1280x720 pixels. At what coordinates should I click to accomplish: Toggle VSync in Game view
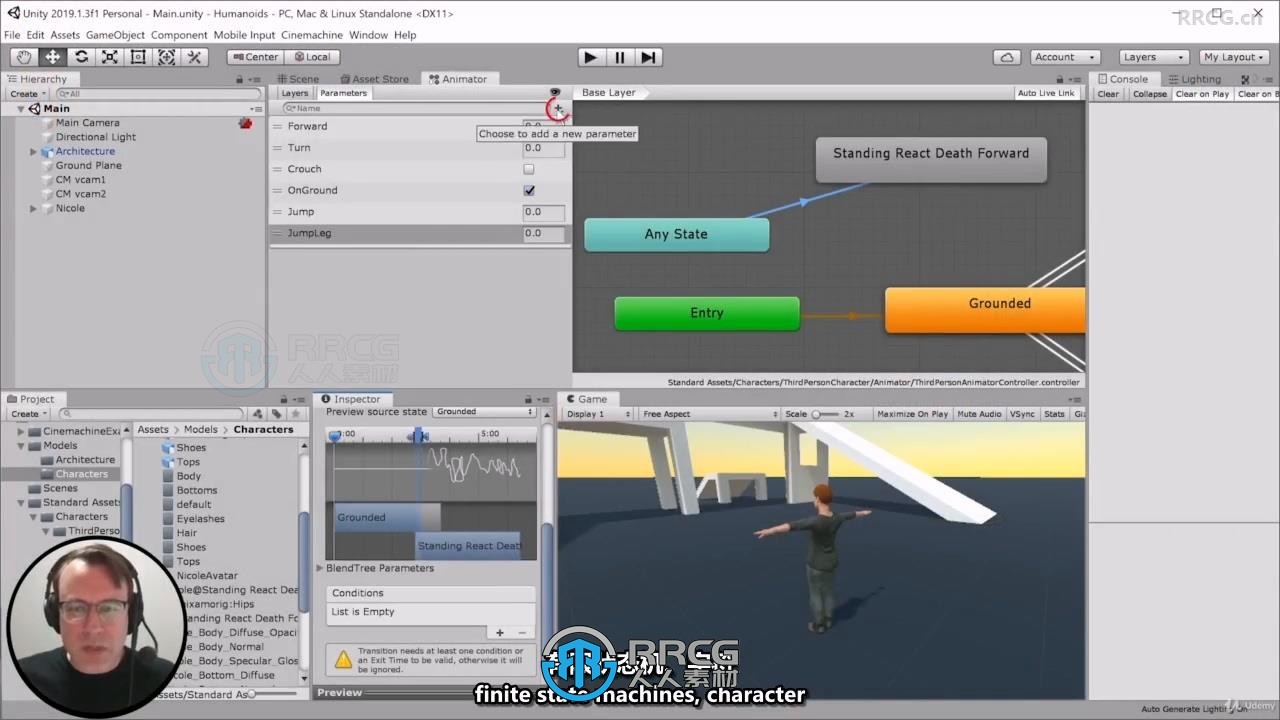1022,414
